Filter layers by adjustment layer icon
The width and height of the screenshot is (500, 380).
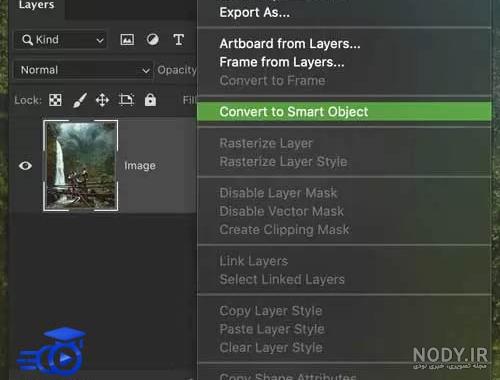click(x=153, y=40)
